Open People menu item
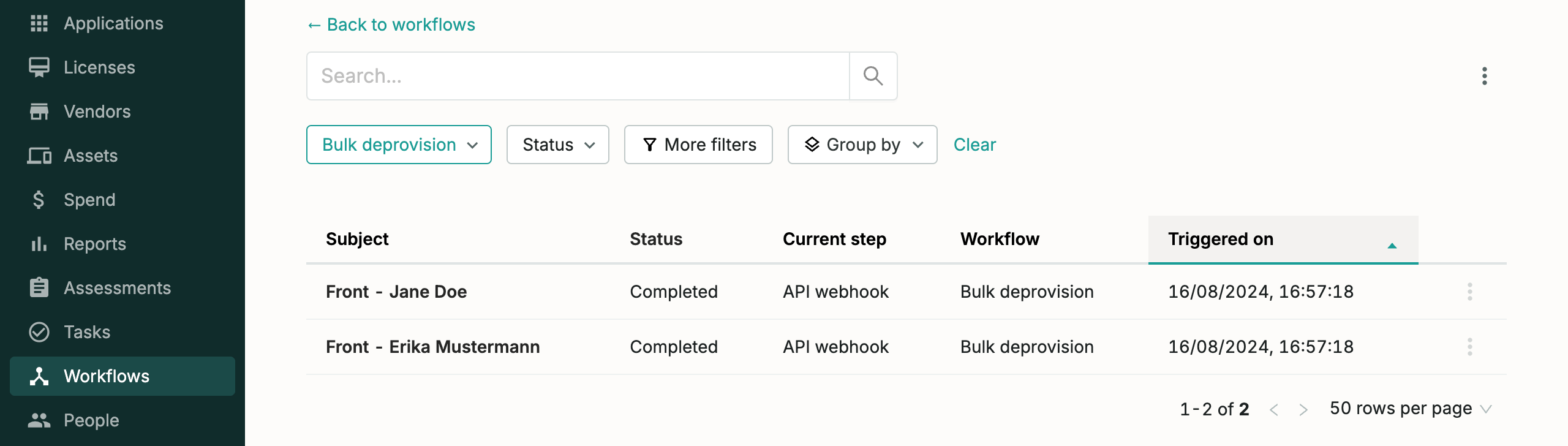The height and width of the screenshot is (446, 1568). point(123,420)
